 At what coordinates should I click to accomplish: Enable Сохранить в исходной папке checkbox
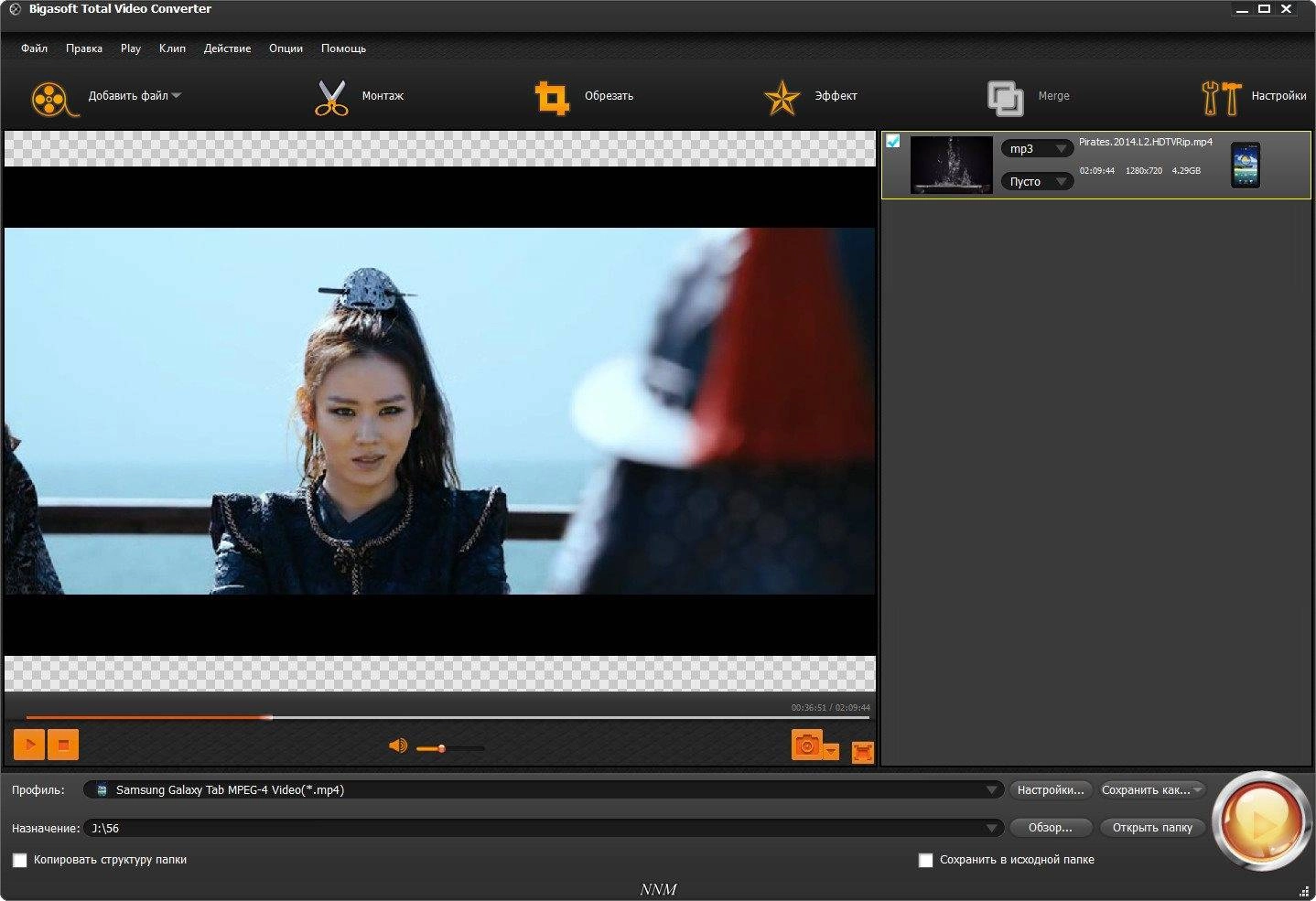tap(925, 860)
